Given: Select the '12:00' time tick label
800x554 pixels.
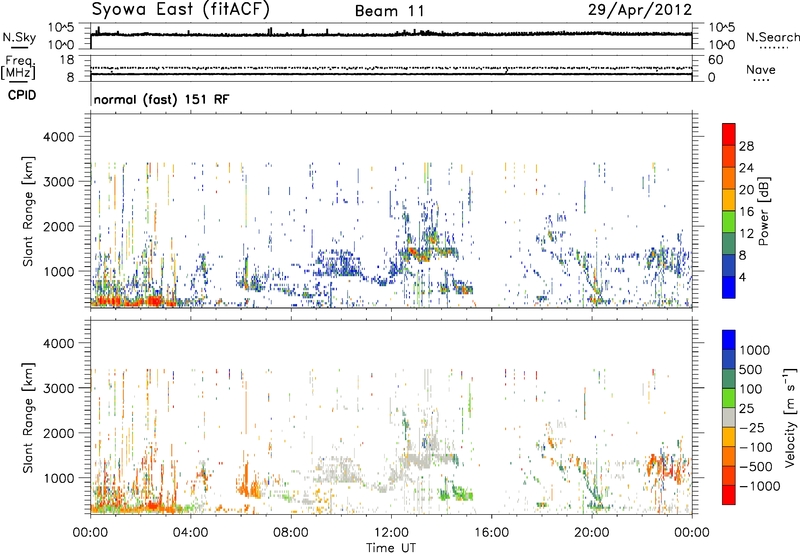Looking at the screenshot, I should pyautogui.click(x=391, y=533).
